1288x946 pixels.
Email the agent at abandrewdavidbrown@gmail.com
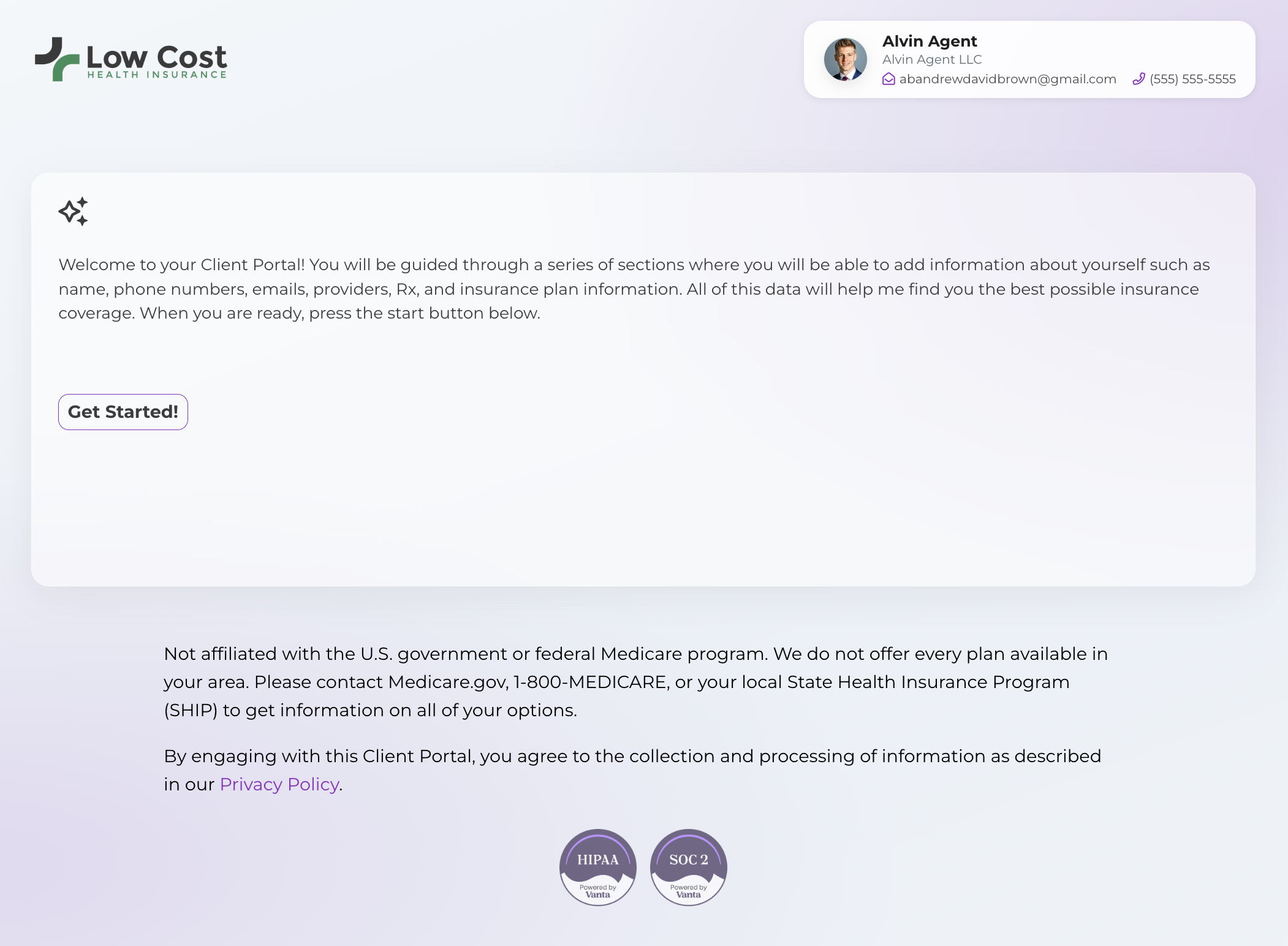[1007, 79]
